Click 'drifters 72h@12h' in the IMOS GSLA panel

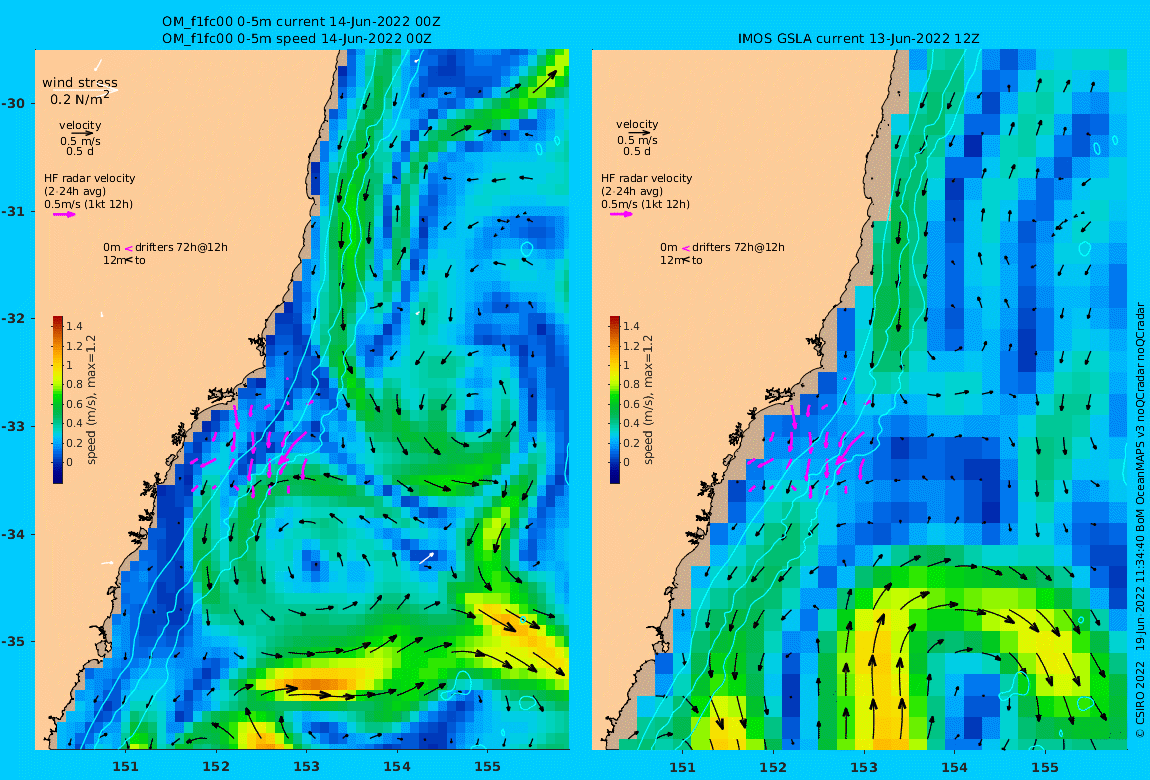[x=739, y=247]
